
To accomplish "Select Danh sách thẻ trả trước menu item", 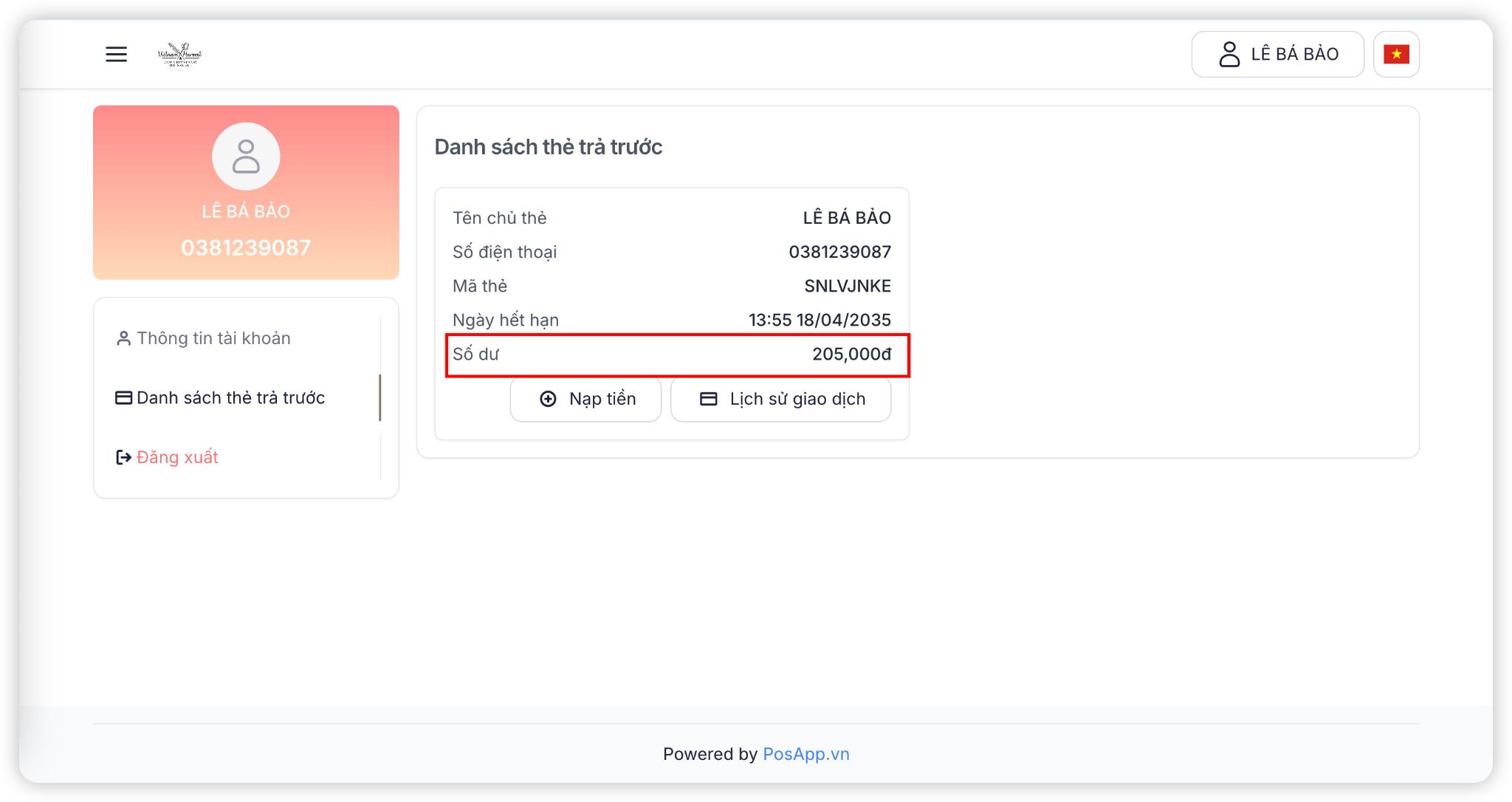I will pos(230,398).
